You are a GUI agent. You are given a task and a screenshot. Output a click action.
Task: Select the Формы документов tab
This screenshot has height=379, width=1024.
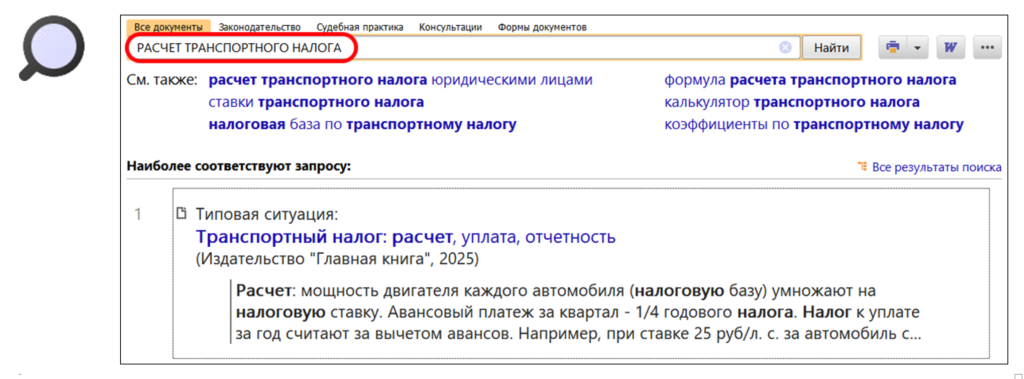click(542, 27)
